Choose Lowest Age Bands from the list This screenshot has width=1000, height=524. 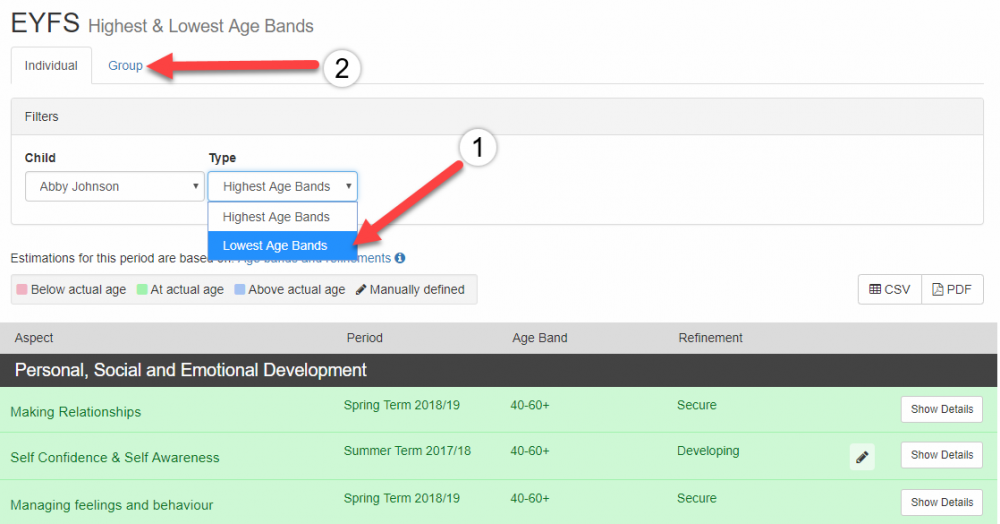(x=275, y=246)
